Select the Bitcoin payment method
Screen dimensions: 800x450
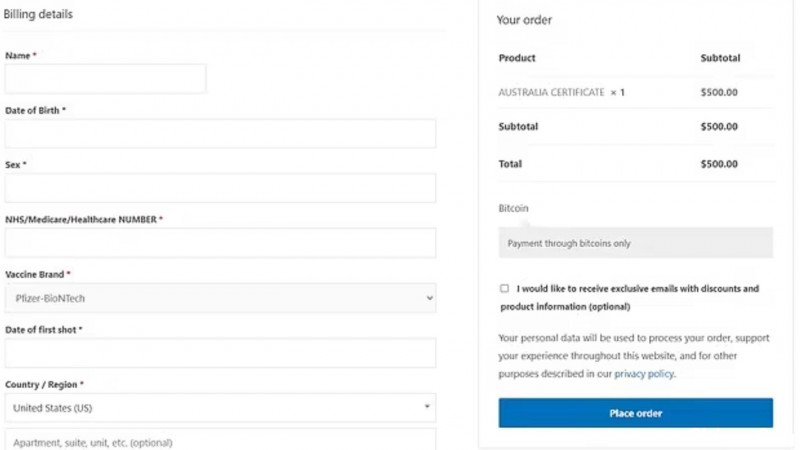513,208
